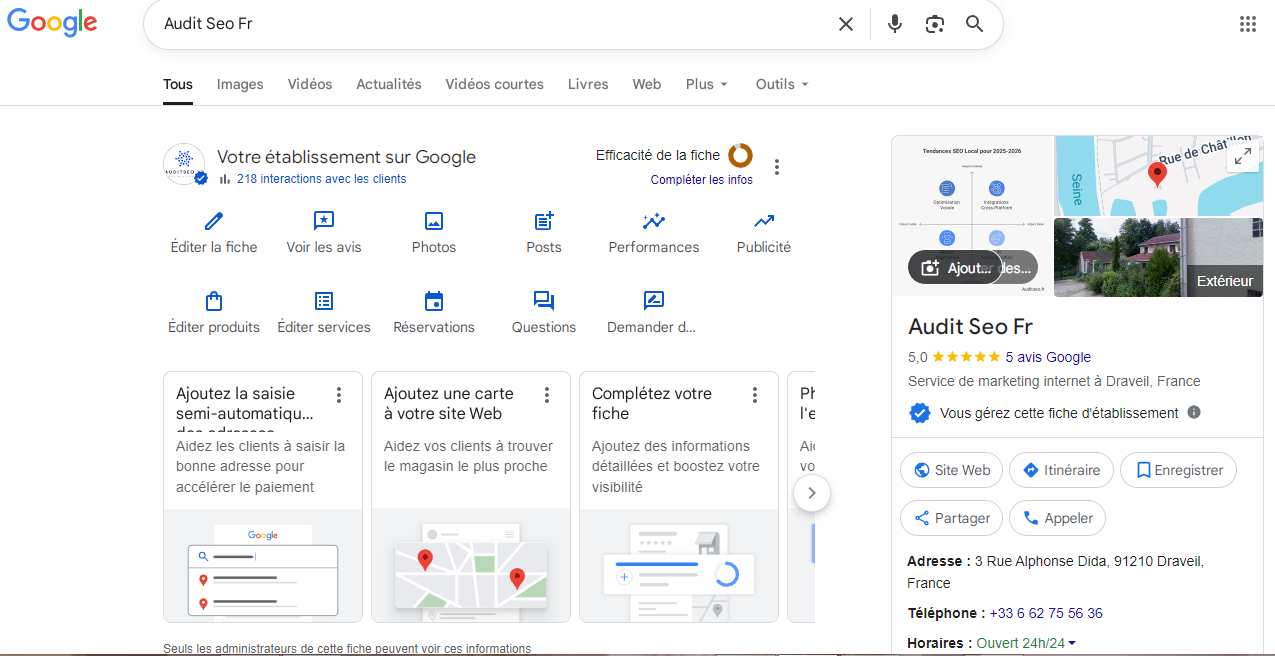Open the 5 avis Google link
Viewport: 1275px width, 656px height.
coord(1048,357)
